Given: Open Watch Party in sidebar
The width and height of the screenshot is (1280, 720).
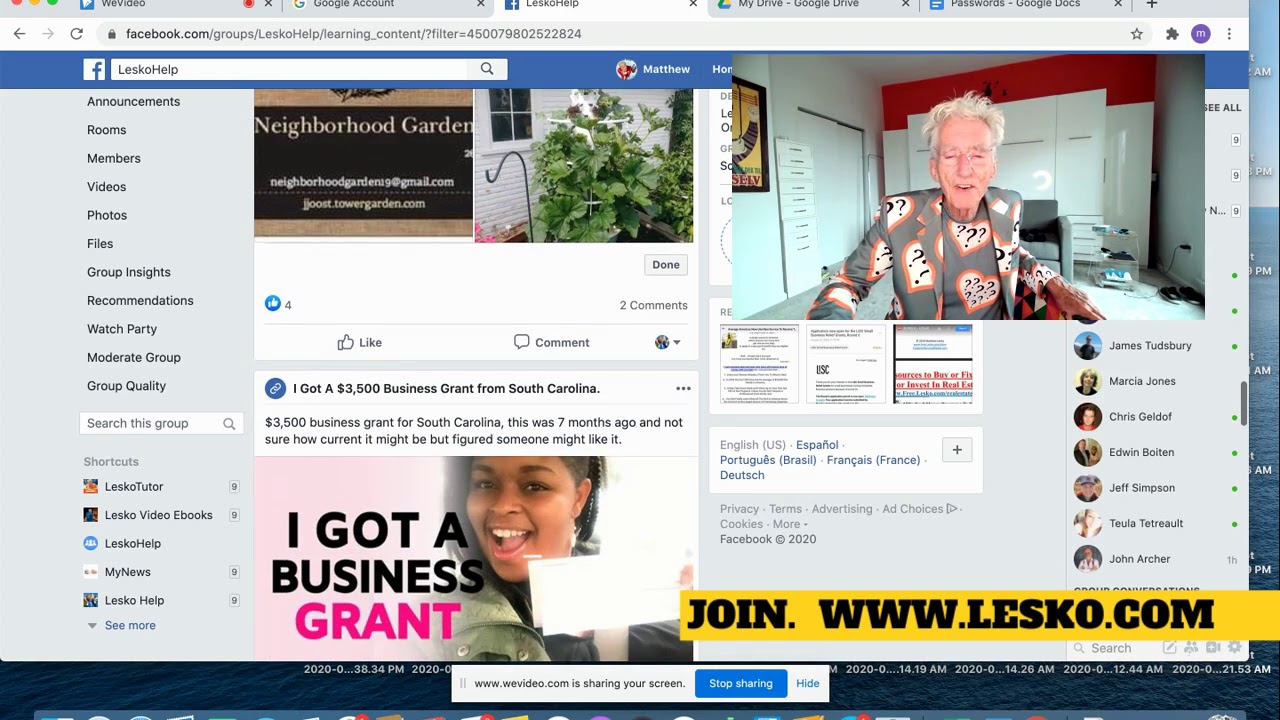Looking at the screenshot, I should (x=122, y=329).
